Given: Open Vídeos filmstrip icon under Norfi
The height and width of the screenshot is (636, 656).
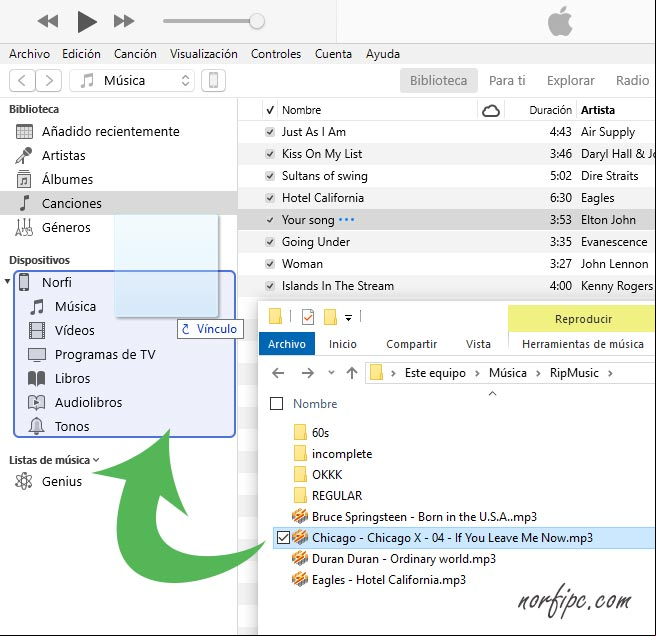Looking at the screenshot, I should pos(37,331).
